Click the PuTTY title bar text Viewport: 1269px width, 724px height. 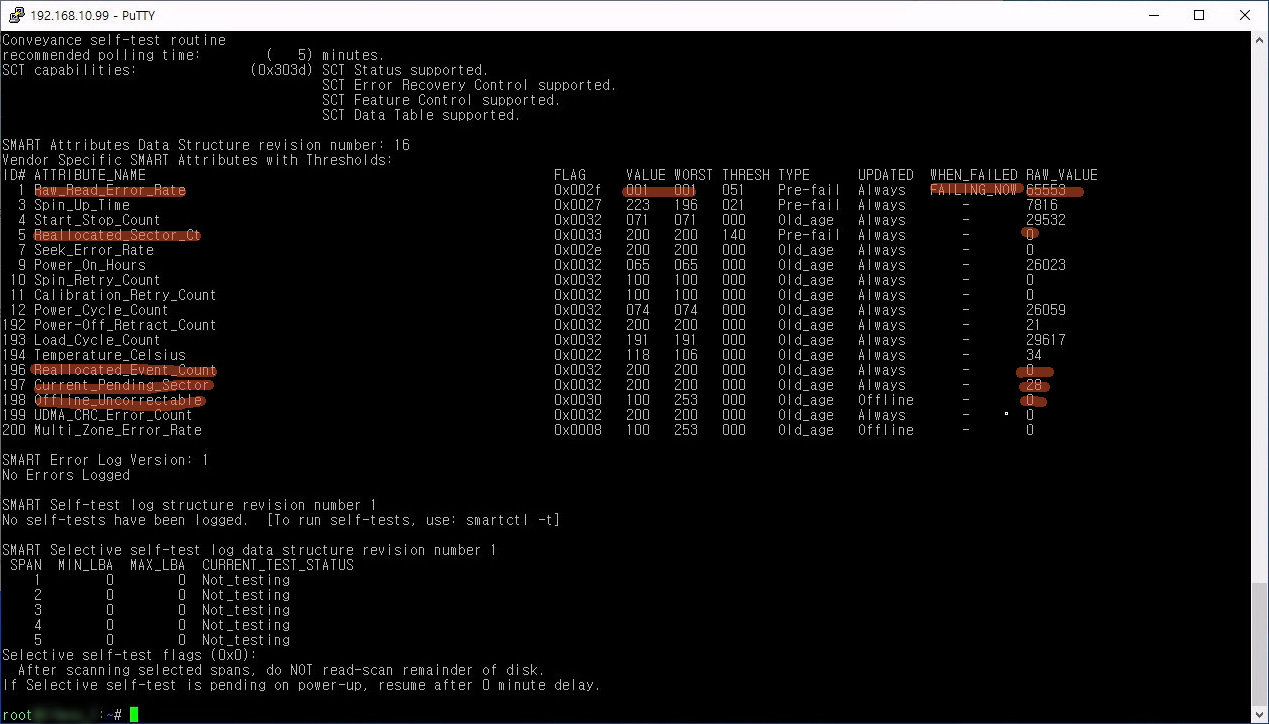click(83, 15)
